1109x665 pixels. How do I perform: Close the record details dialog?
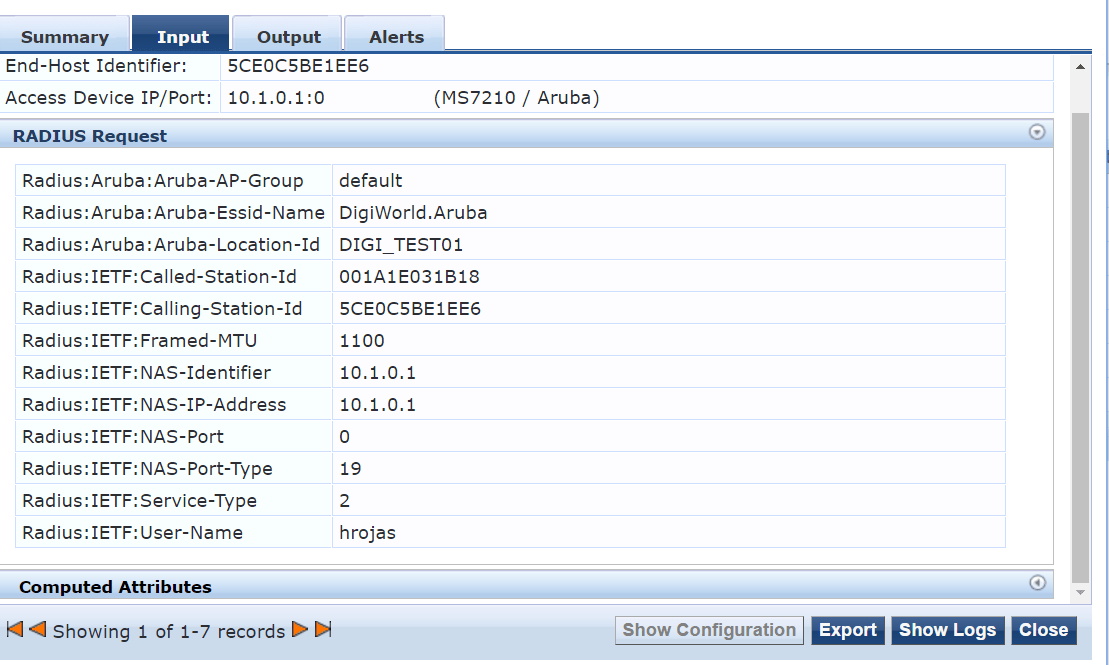pos(1043,630)
